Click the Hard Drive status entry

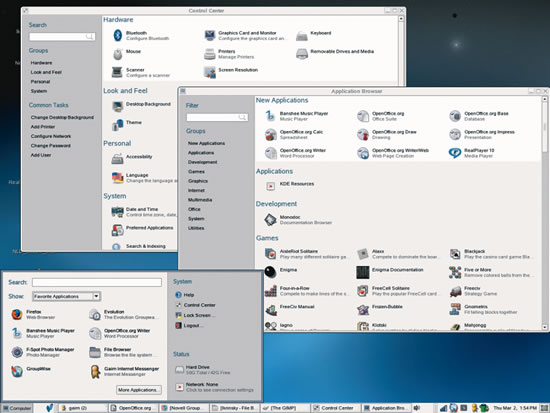click(203, 369)
